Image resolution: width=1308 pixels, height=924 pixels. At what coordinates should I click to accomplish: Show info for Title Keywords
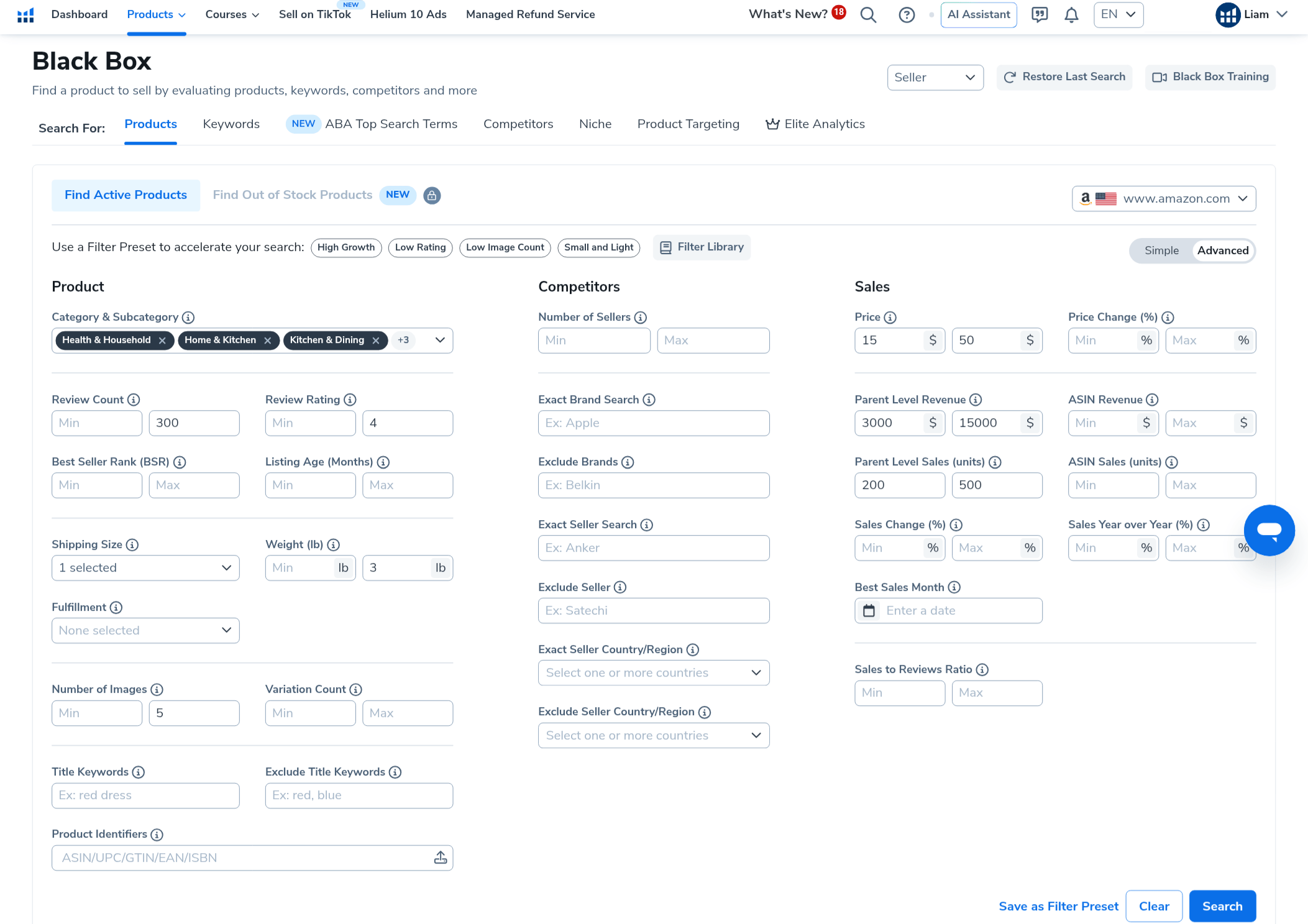point(139,772)
